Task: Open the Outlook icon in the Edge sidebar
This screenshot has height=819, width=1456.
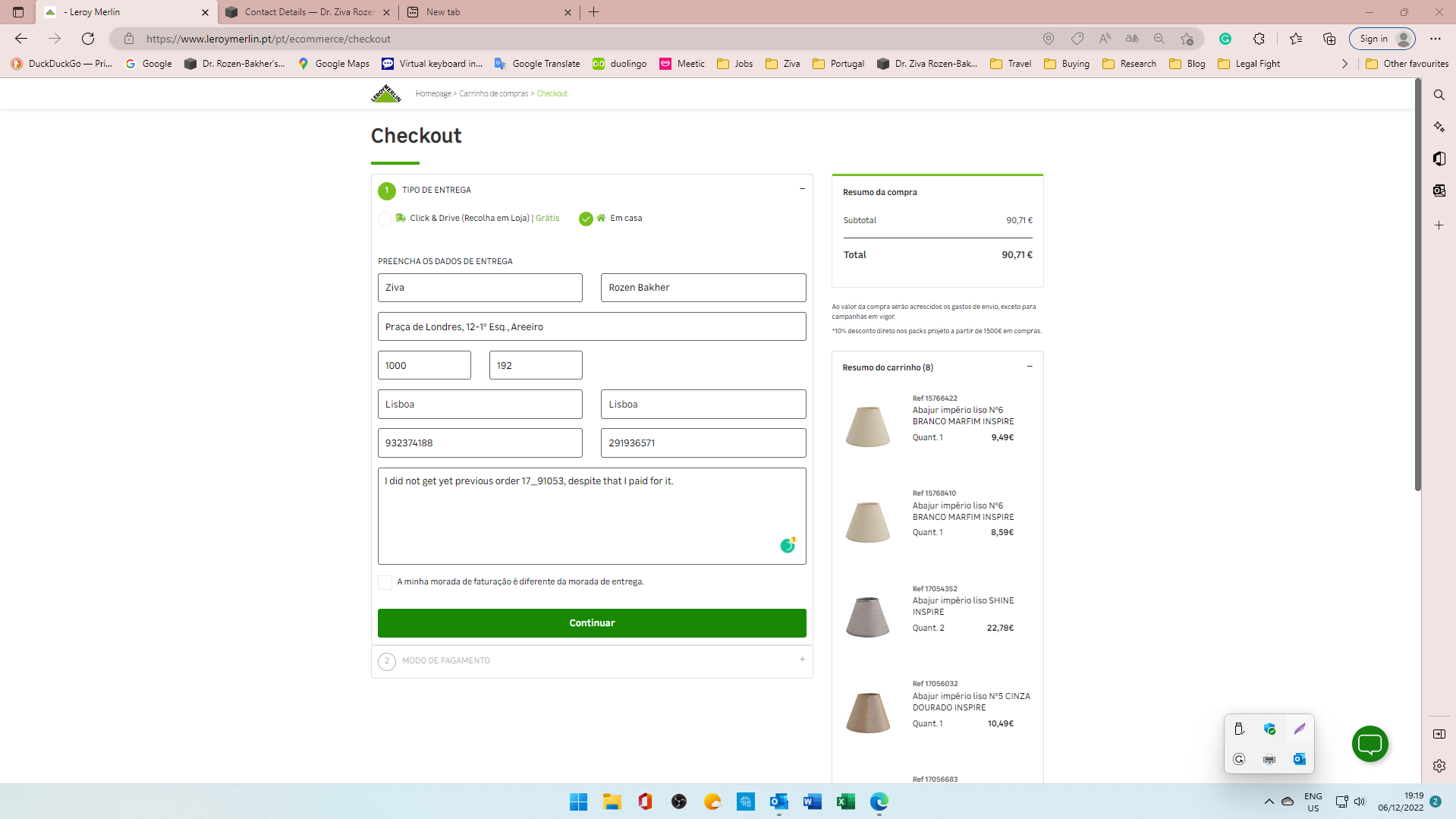Action: pyautogui.click(x=1439, y=191)
